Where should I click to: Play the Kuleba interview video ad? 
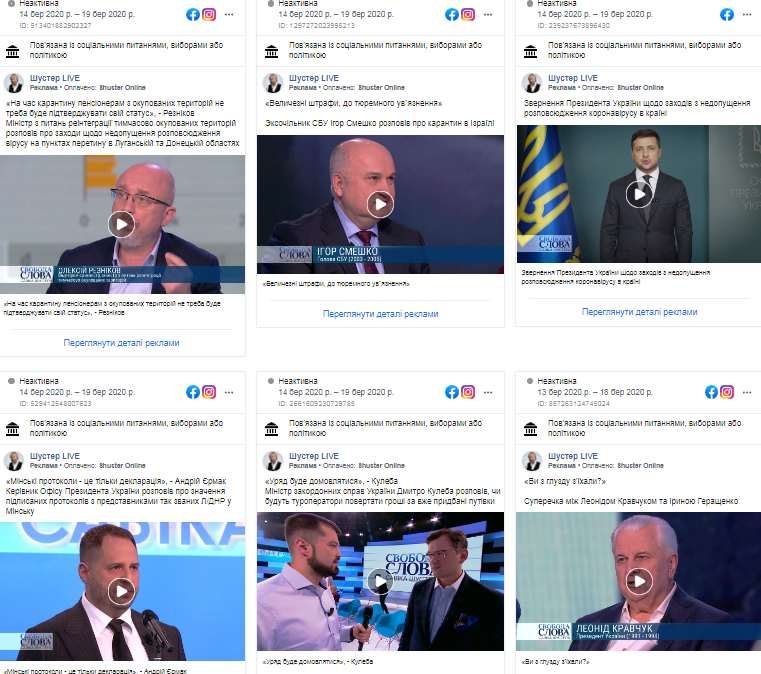click(380, 581)
